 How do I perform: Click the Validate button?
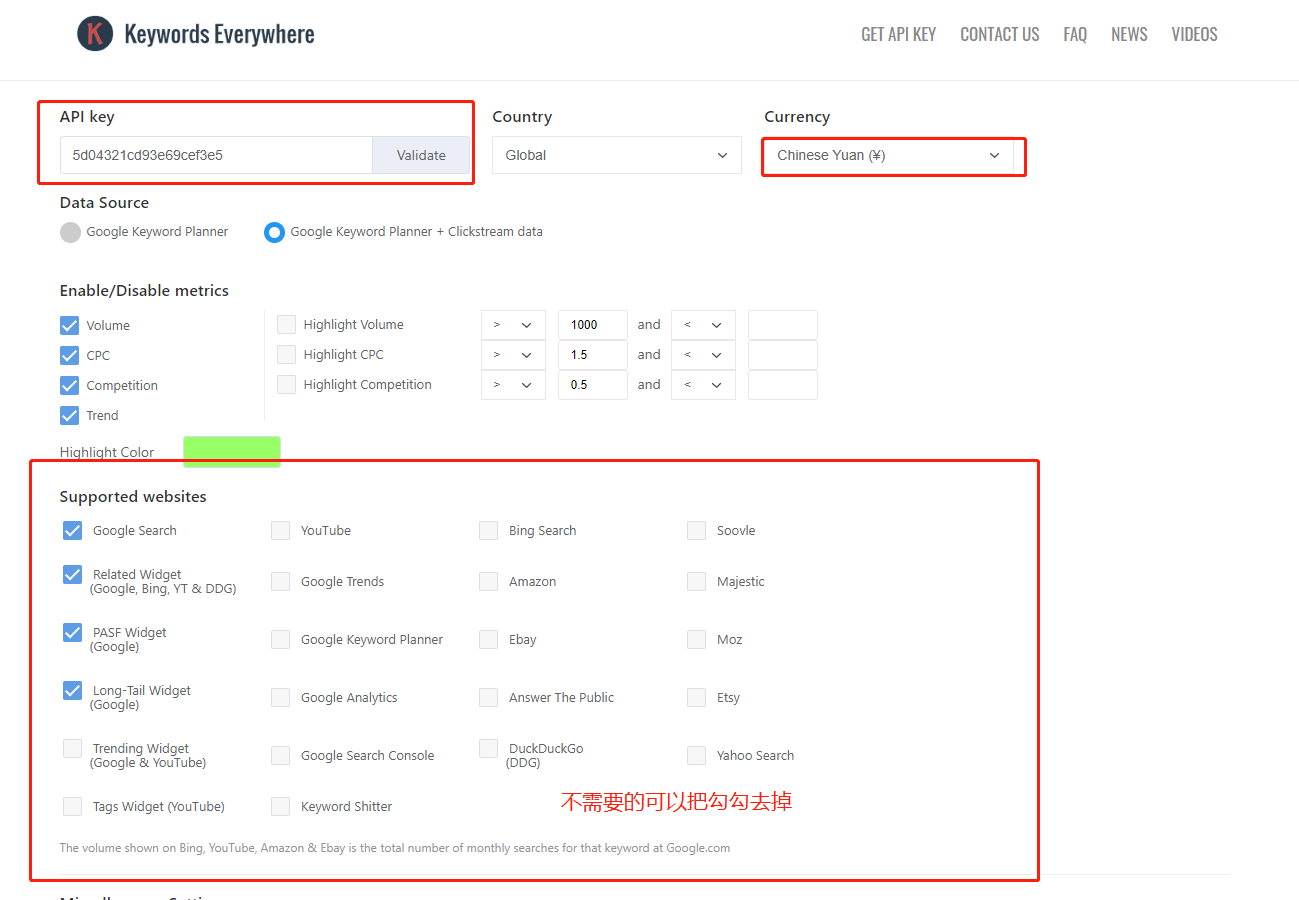tap(421, 155)
